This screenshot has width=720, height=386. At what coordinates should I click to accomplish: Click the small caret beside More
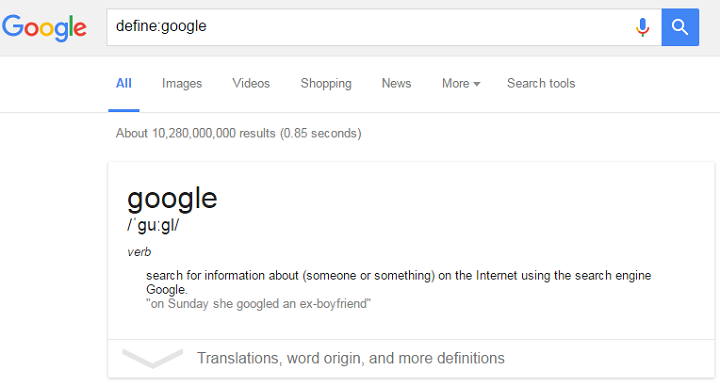[477, 84]
